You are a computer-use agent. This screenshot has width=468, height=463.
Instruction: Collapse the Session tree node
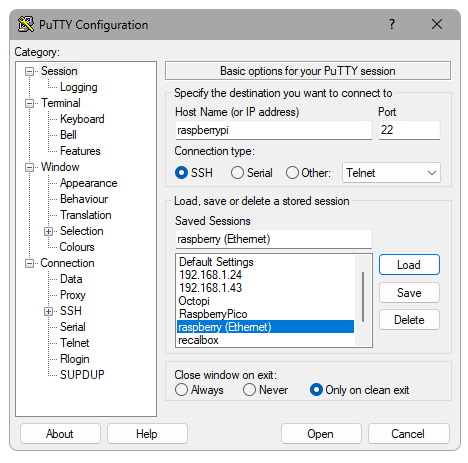(29, 71)
